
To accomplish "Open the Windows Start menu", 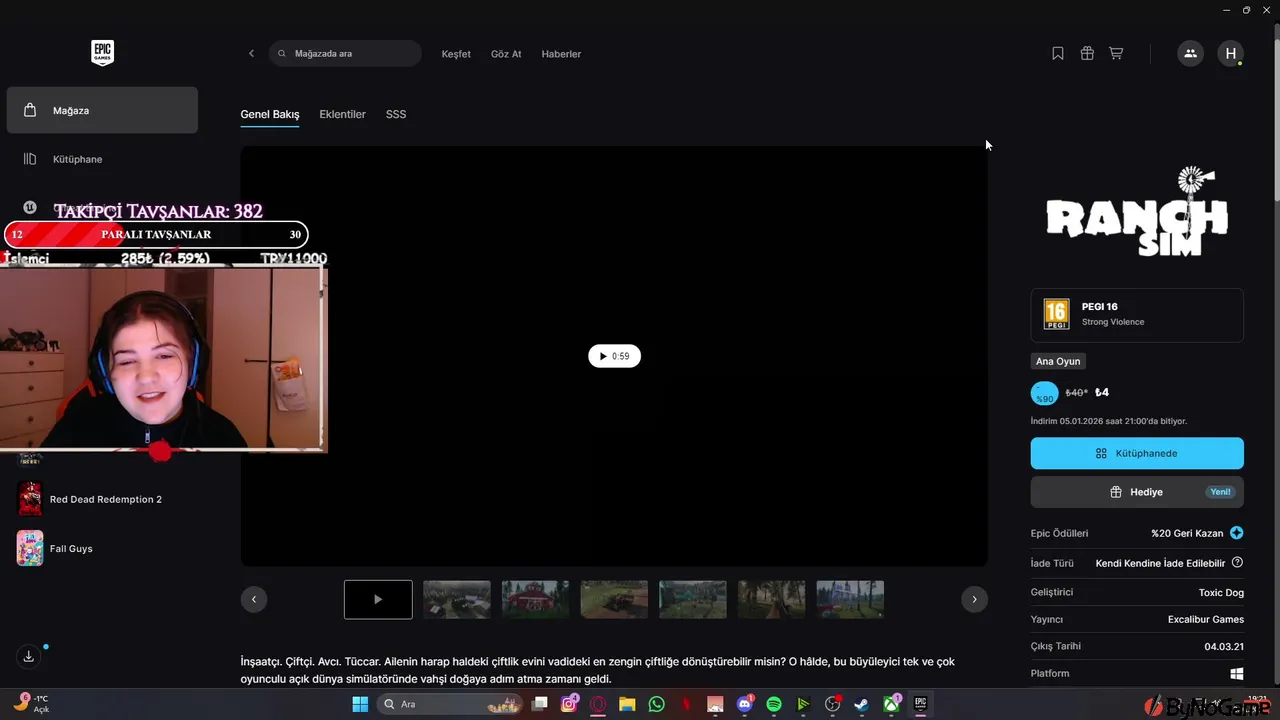I will click(360, 704).
